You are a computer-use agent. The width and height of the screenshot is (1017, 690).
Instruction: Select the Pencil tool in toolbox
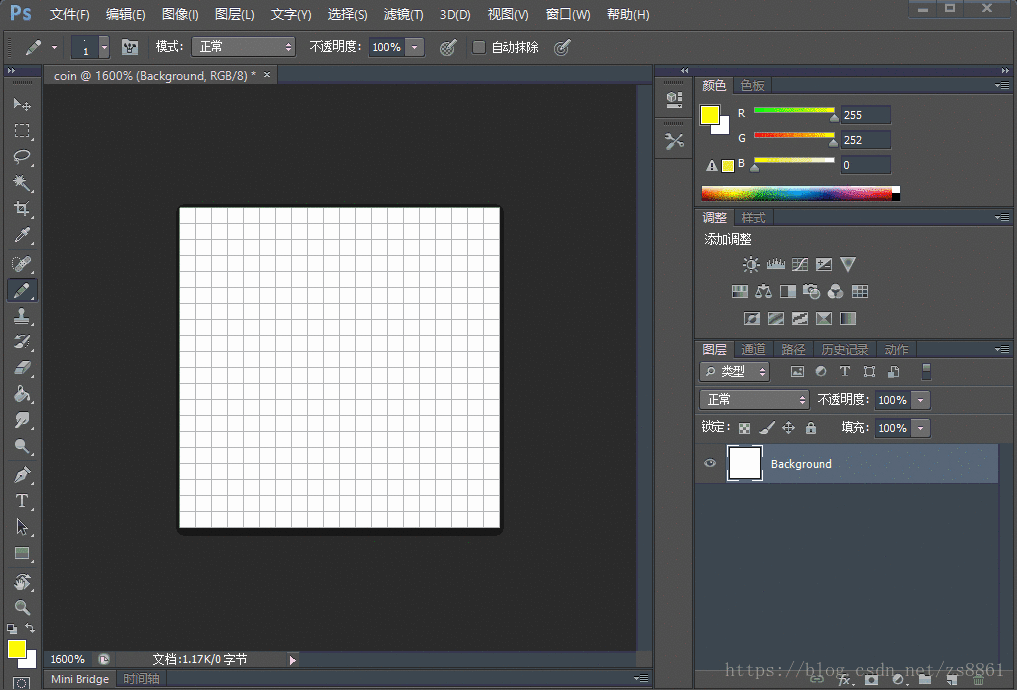click(x=22, y=290)
